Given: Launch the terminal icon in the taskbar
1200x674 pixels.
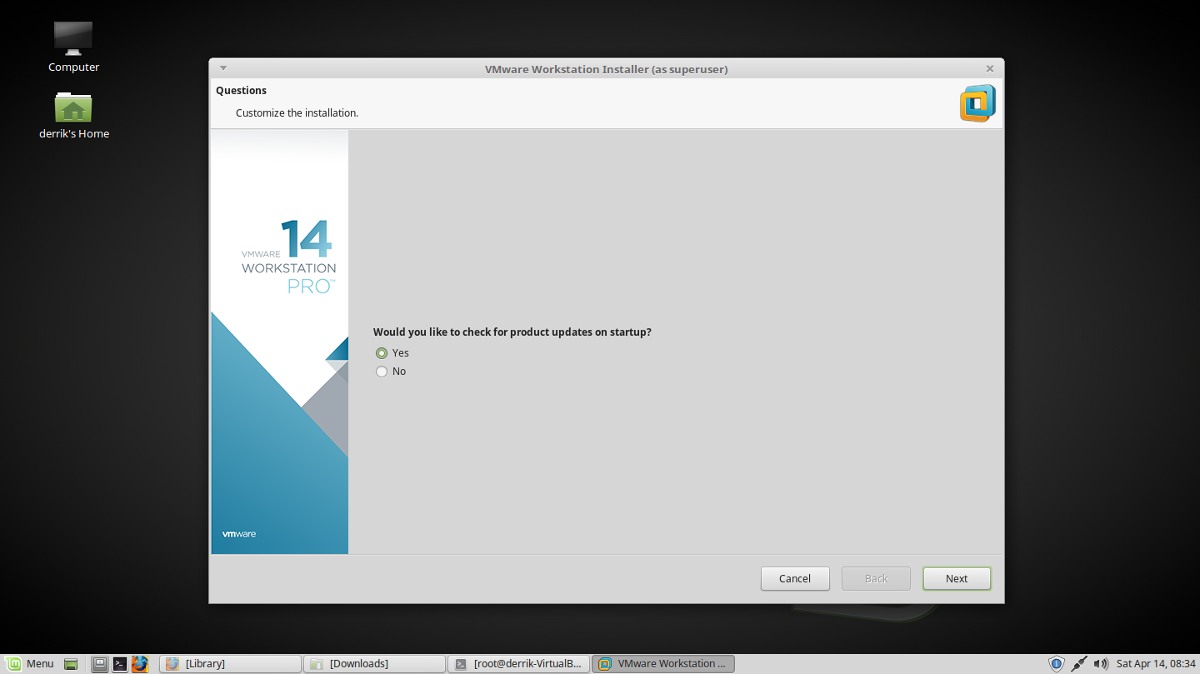Looking at the screenshot, I should coord(119,663).
